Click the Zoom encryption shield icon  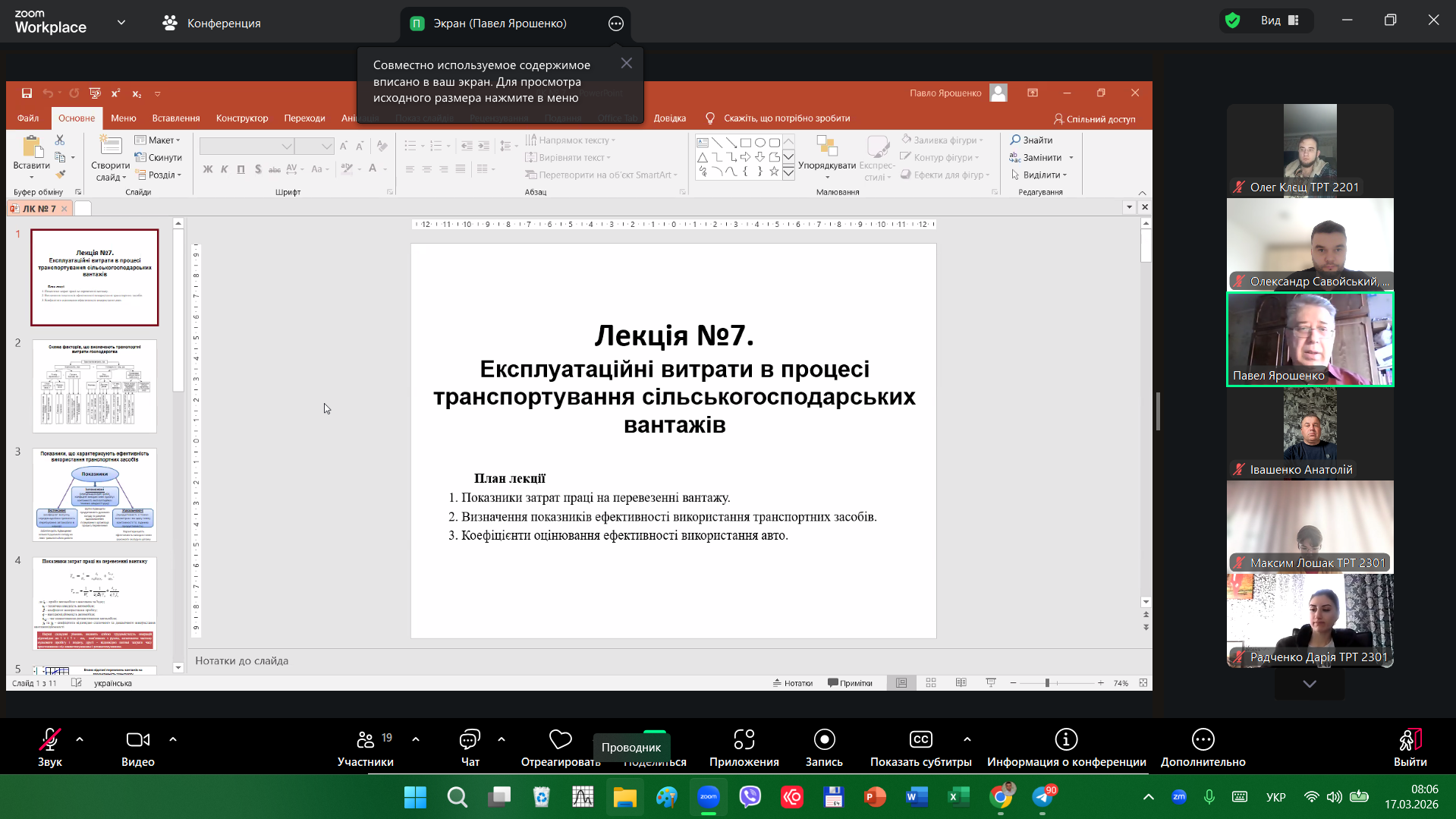pyautogui.click(x=1233, y=20)
